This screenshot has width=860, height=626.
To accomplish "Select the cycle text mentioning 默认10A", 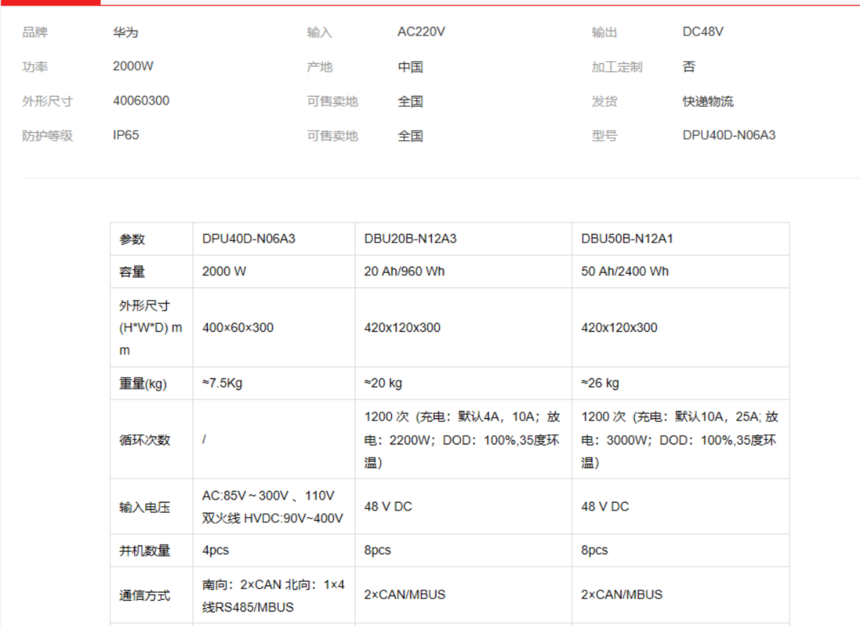I will click(680, 440).
